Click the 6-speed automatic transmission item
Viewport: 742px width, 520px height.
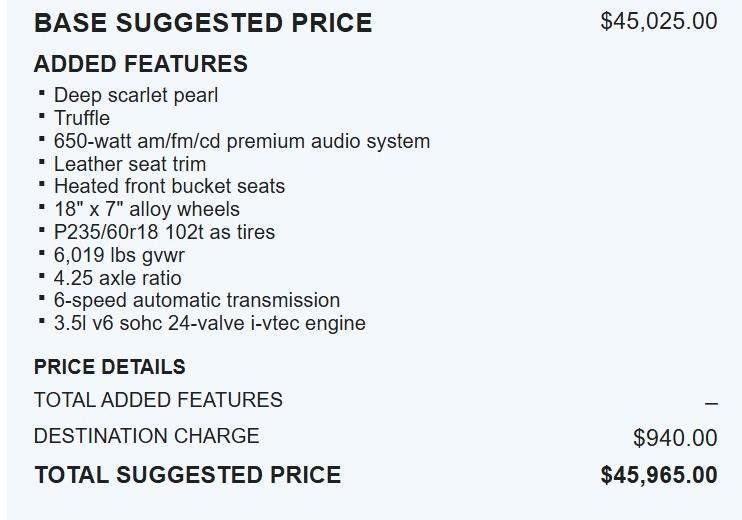pyautogui.click(x=197, y=300)
